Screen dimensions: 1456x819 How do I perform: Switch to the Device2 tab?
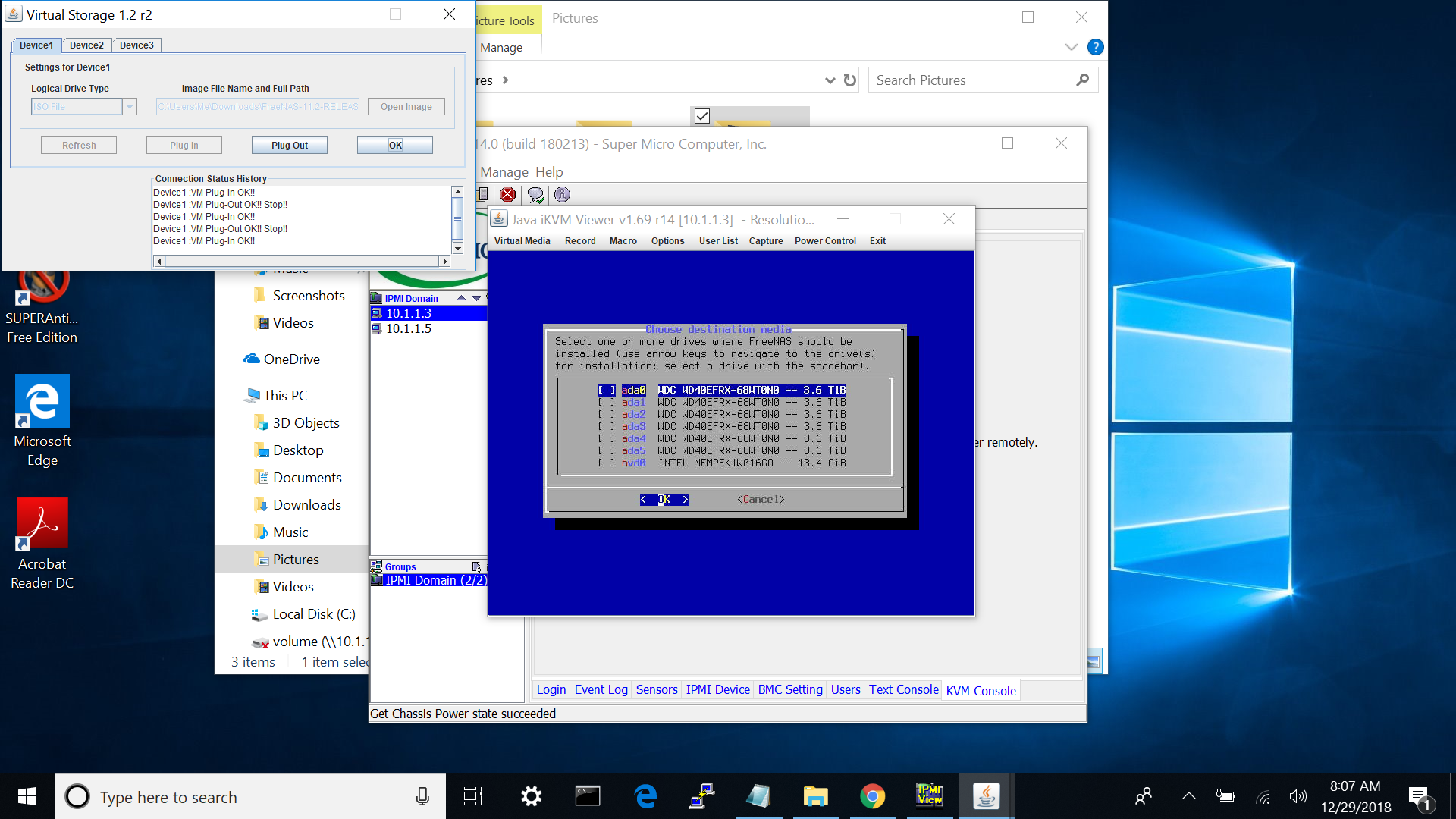[86, 45]
